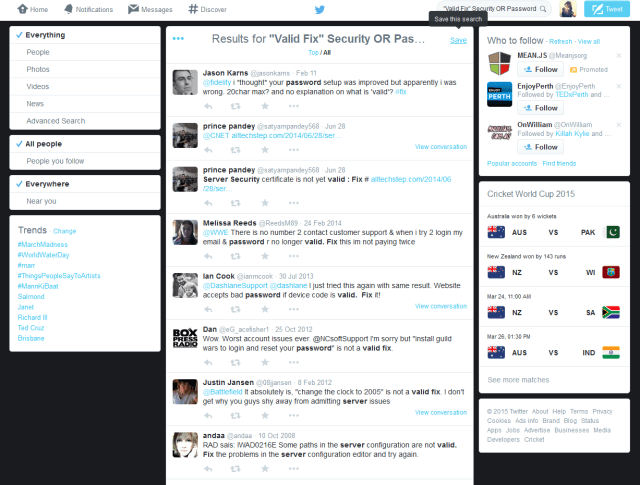
Task: Click into the search query field
Action: (490, 9)
